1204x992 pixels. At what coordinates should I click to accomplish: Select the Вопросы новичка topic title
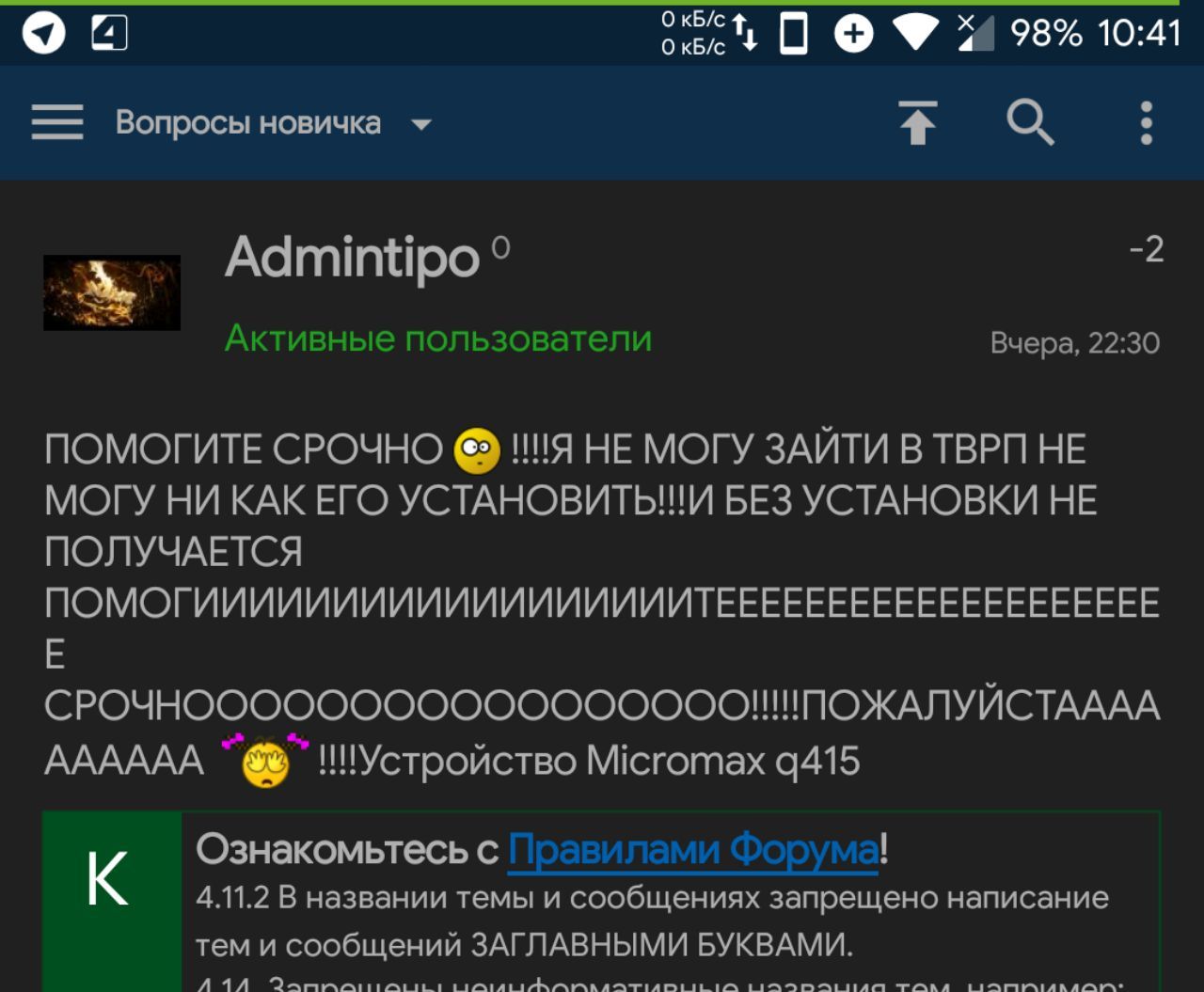click(x=248, y=123)
